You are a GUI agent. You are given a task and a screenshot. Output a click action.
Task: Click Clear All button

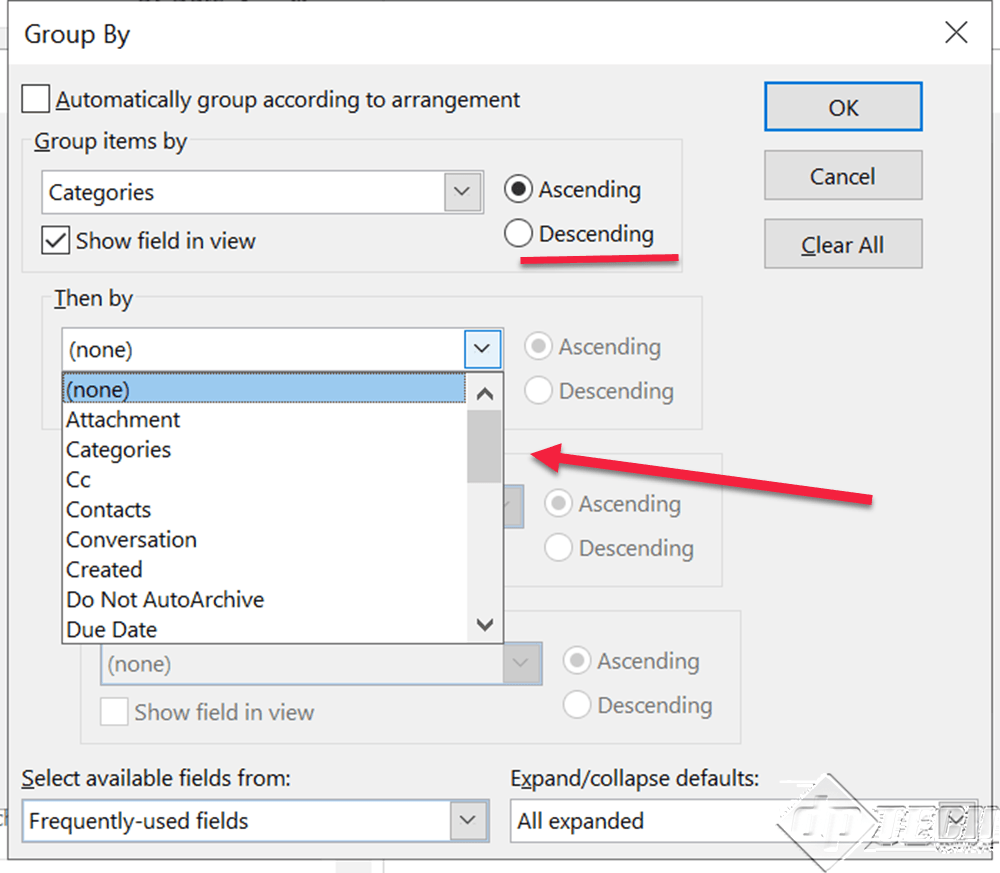(843, 244)
